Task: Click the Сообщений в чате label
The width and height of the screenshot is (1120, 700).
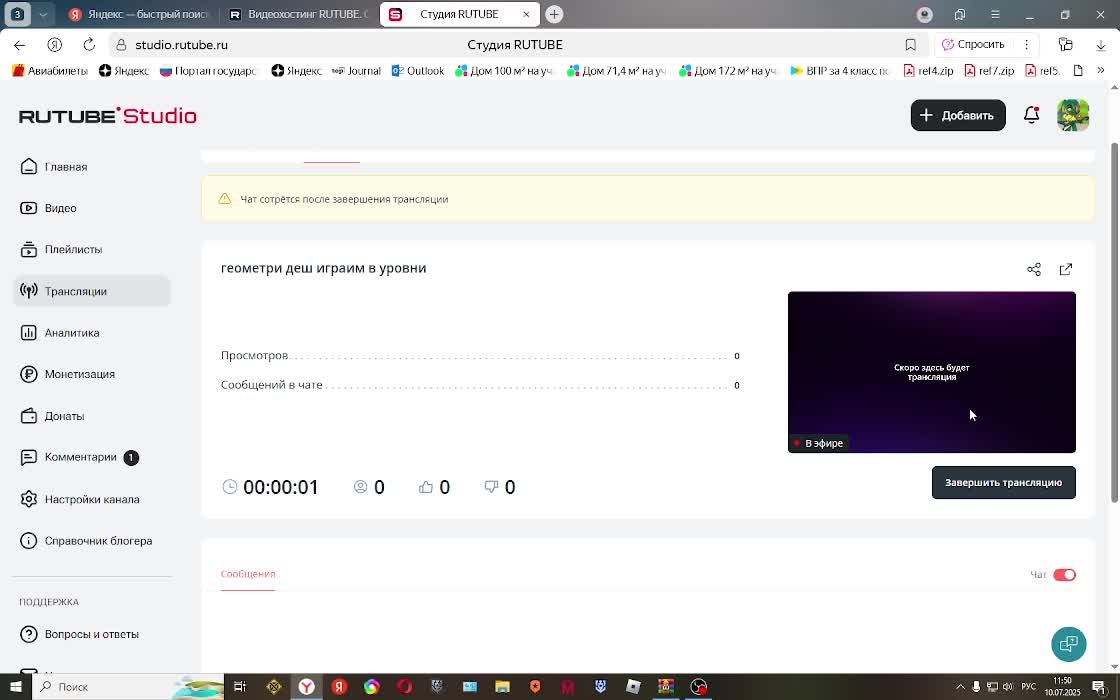Action: click(x=271, y=384)
